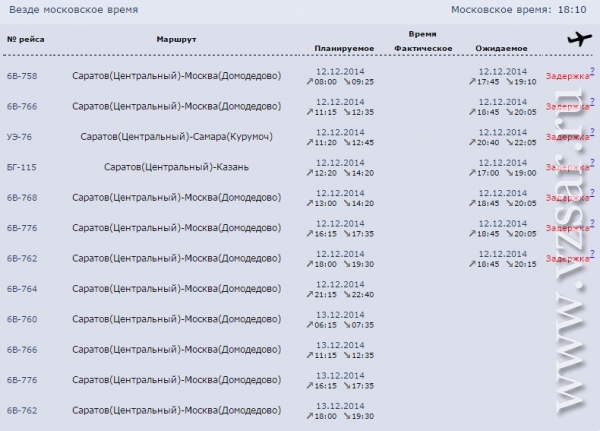Click the question mark for flight УЭ-76 delay
This screenshot has width=600, height=431.
pyautogui.click(x=592, y=131)
